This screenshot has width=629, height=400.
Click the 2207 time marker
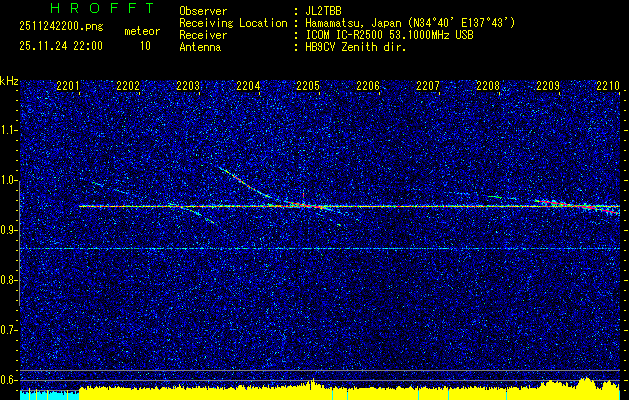[x=428, y=86]
